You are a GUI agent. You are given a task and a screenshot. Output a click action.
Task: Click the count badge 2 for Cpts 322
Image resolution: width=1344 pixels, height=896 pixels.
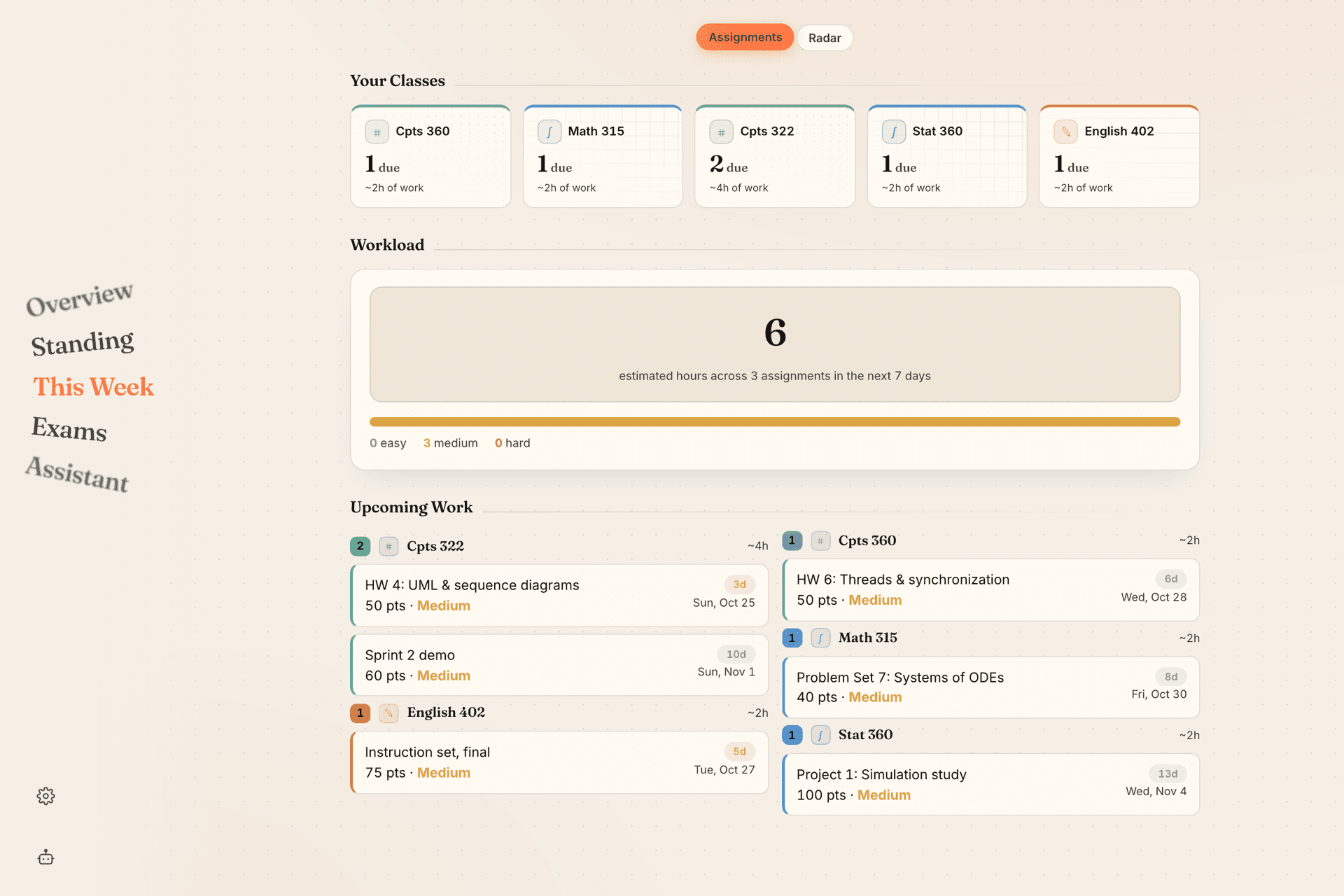360,546
